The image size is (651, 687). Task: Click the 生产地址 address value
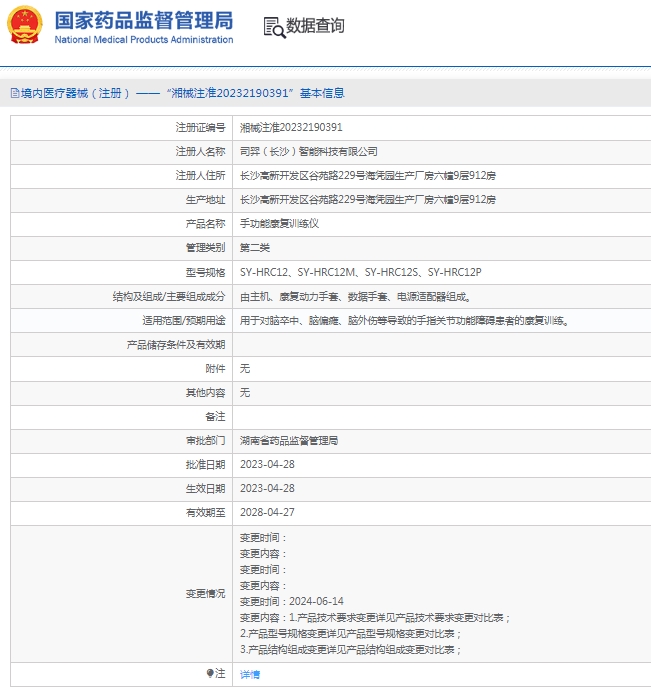pos(368,200)
